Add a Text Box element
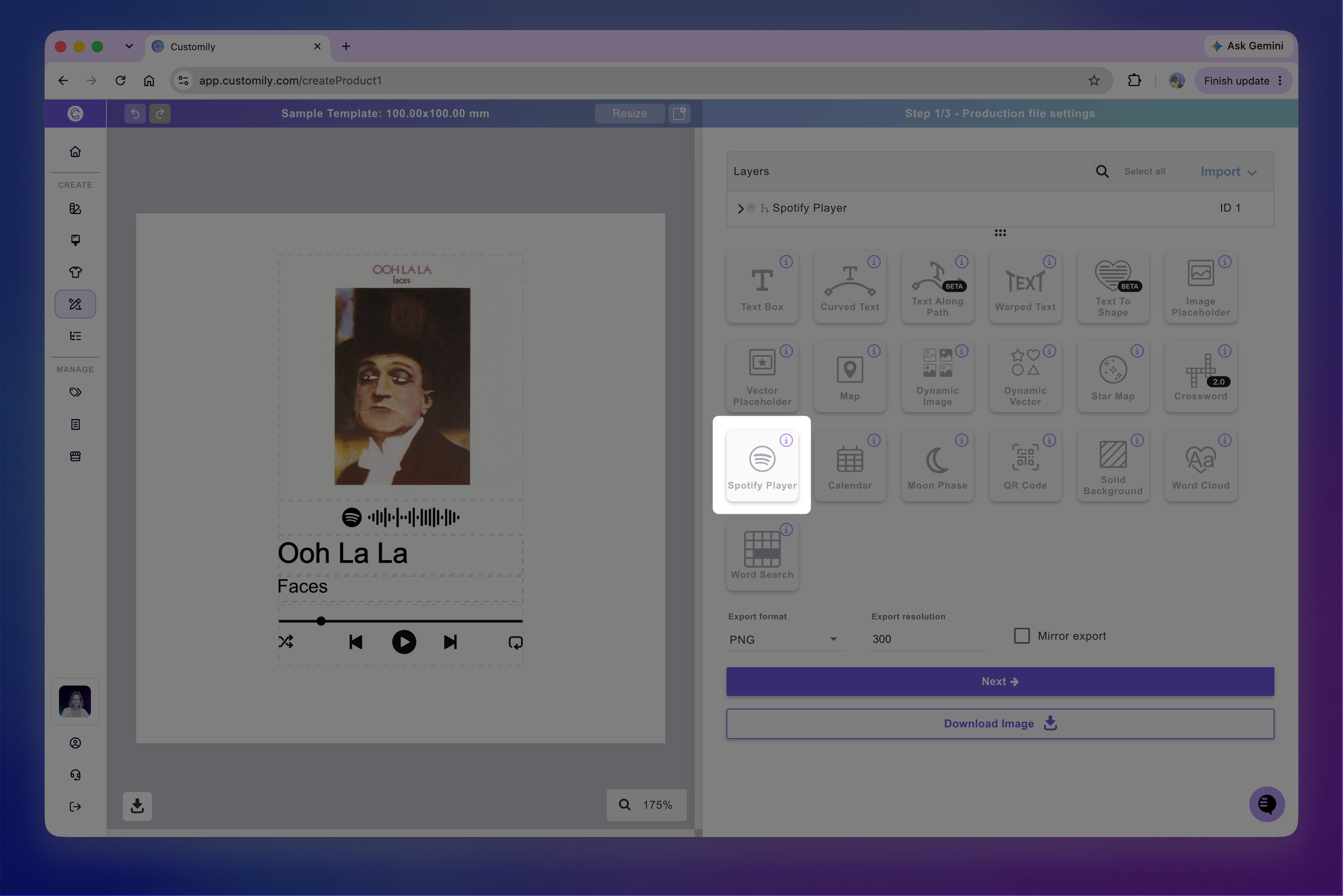 click(762, 287)
